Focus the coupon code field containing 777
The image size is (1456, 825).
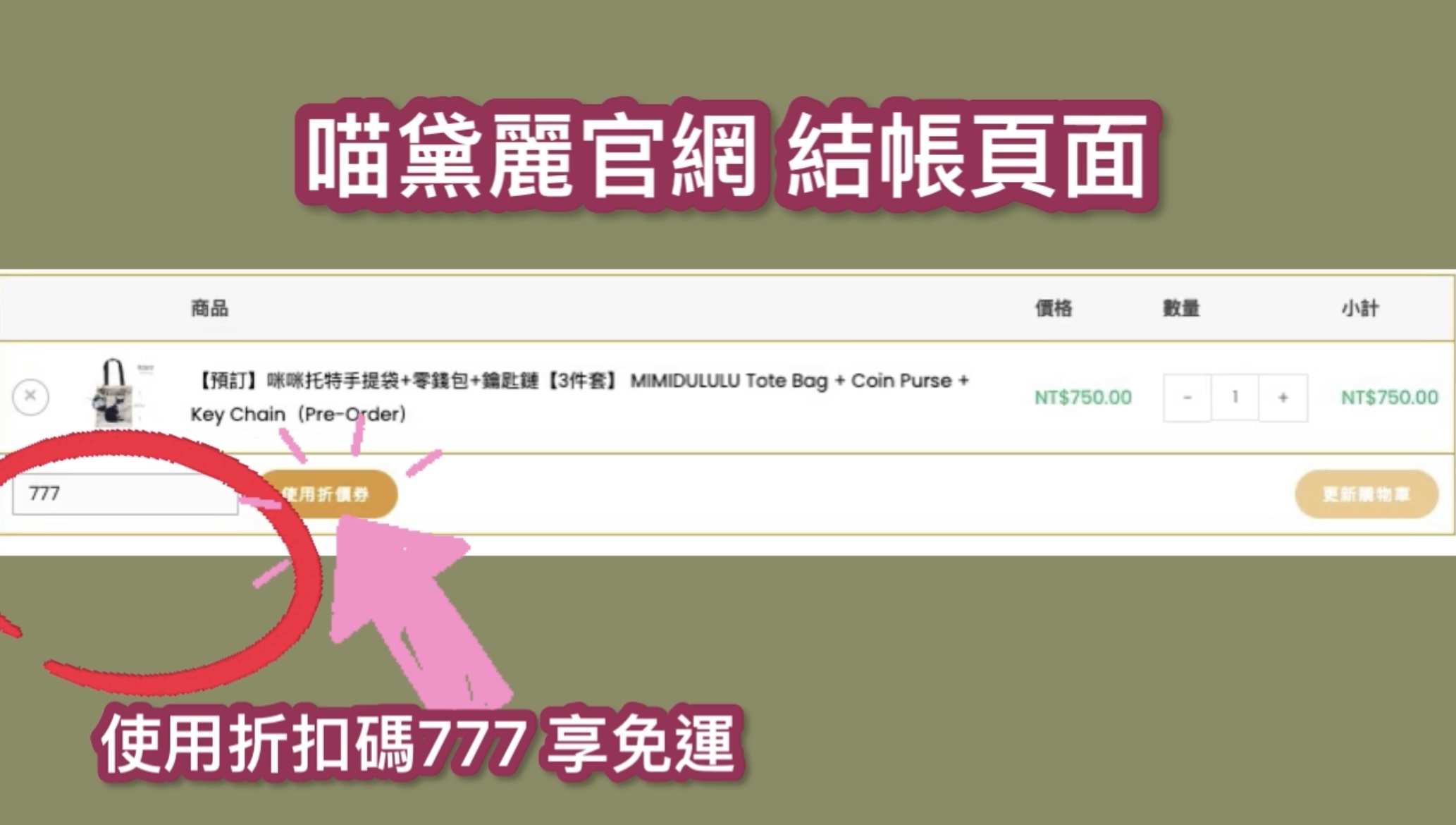tap(125, 494)
